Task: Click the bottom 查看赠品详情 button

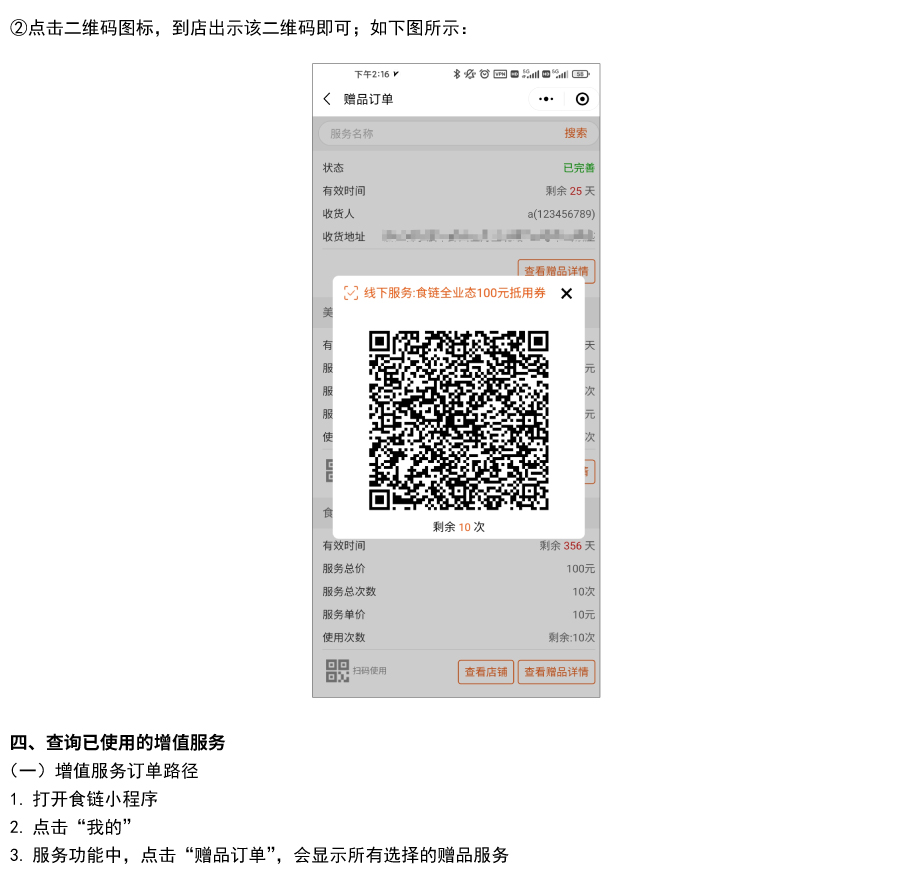Action: click(x=556, y=672)
